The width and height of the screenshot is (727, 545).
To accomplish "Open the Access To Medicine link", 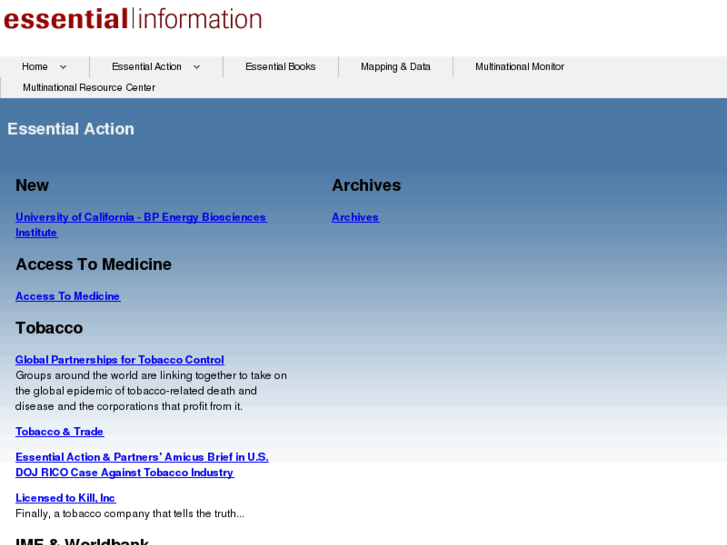I will 68,296.
